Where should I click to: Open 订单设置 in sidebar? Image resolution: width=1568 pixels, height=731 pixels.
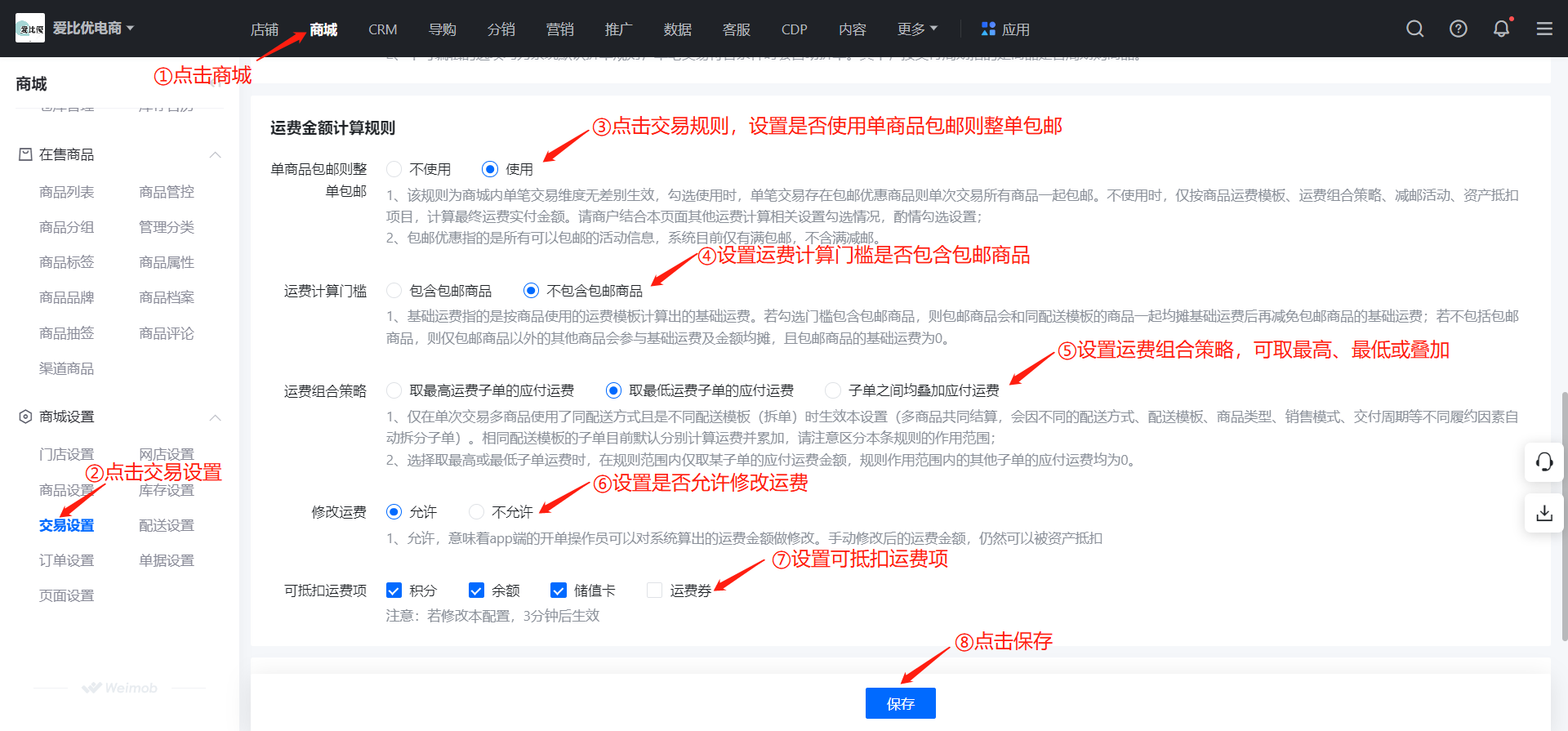[x=67, y=560]
